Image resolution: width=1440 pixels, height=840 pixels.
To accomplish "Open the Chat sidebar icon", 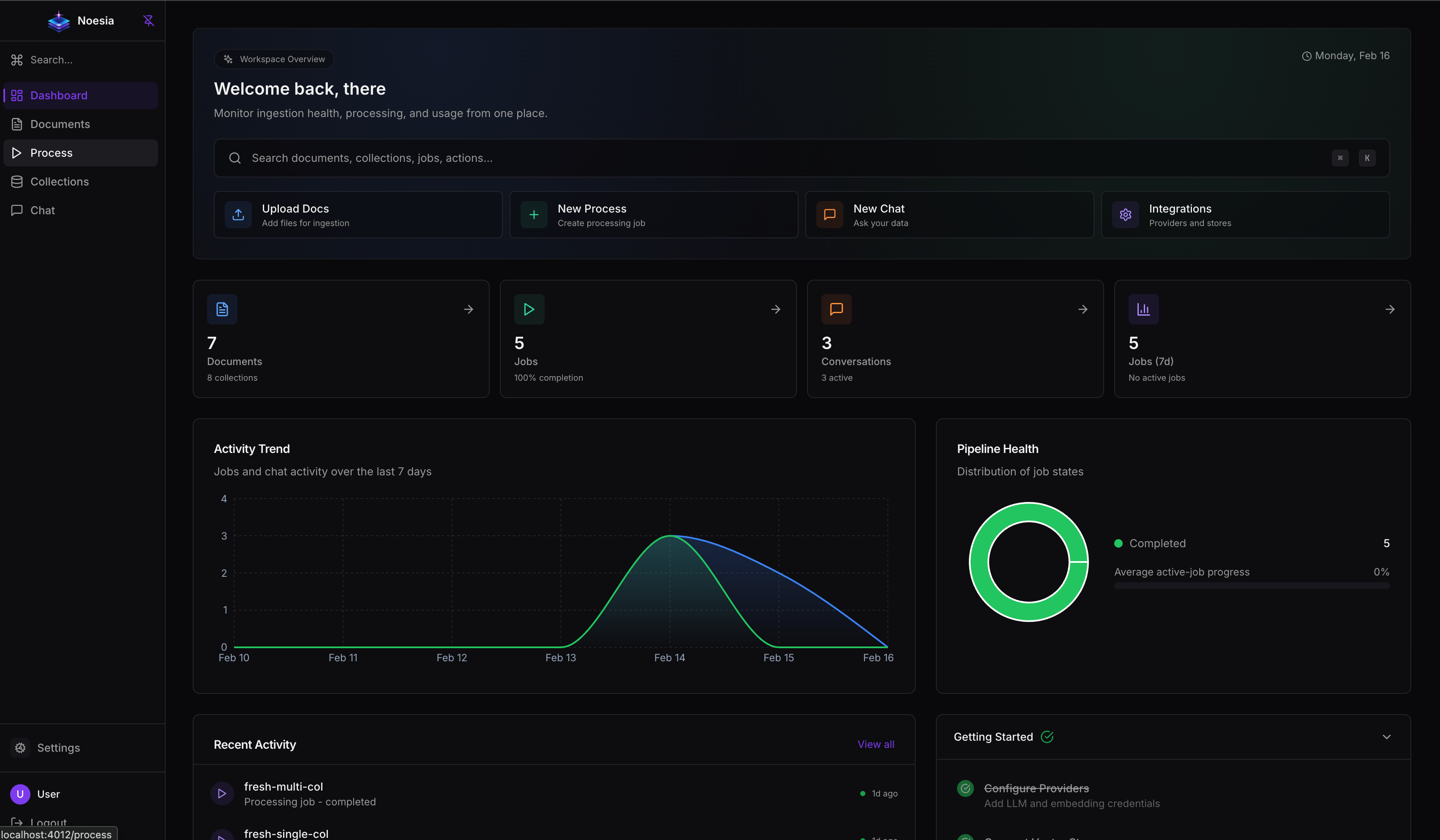I will [x=16, y=210].
